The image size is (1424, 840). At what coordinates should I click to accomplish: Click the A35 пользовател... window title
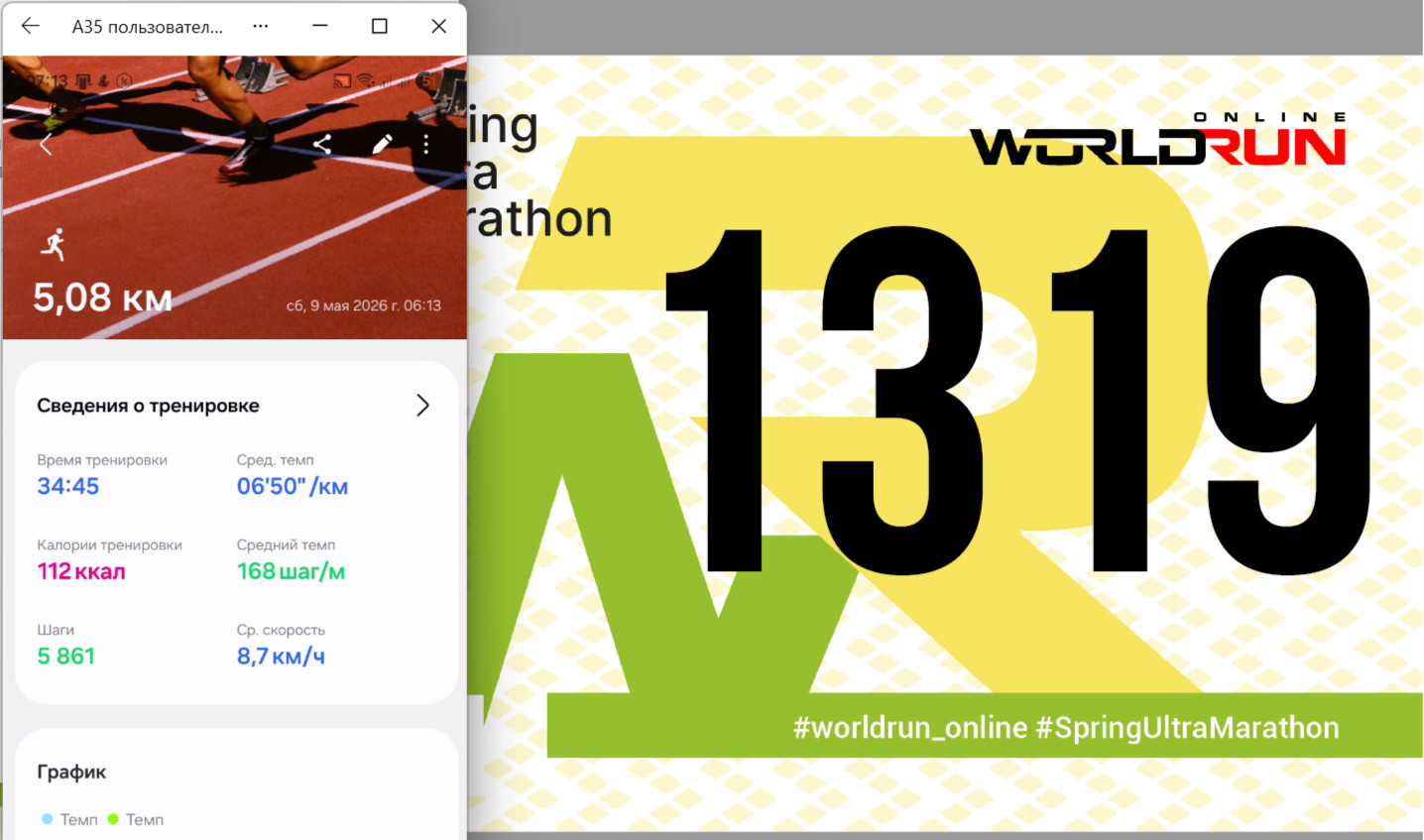tap(148, 27)
